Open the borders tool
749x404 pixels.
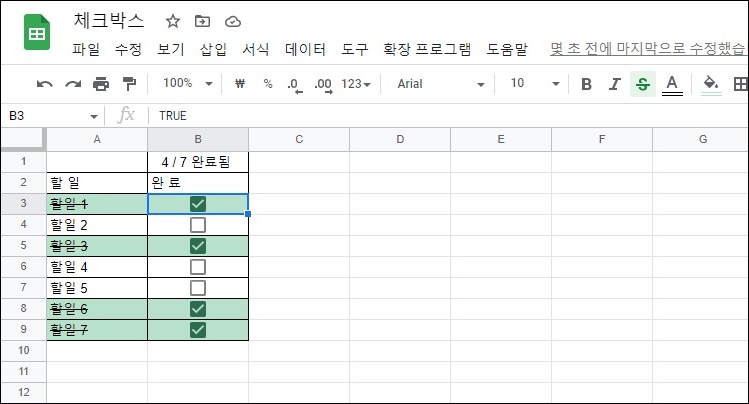740,84
